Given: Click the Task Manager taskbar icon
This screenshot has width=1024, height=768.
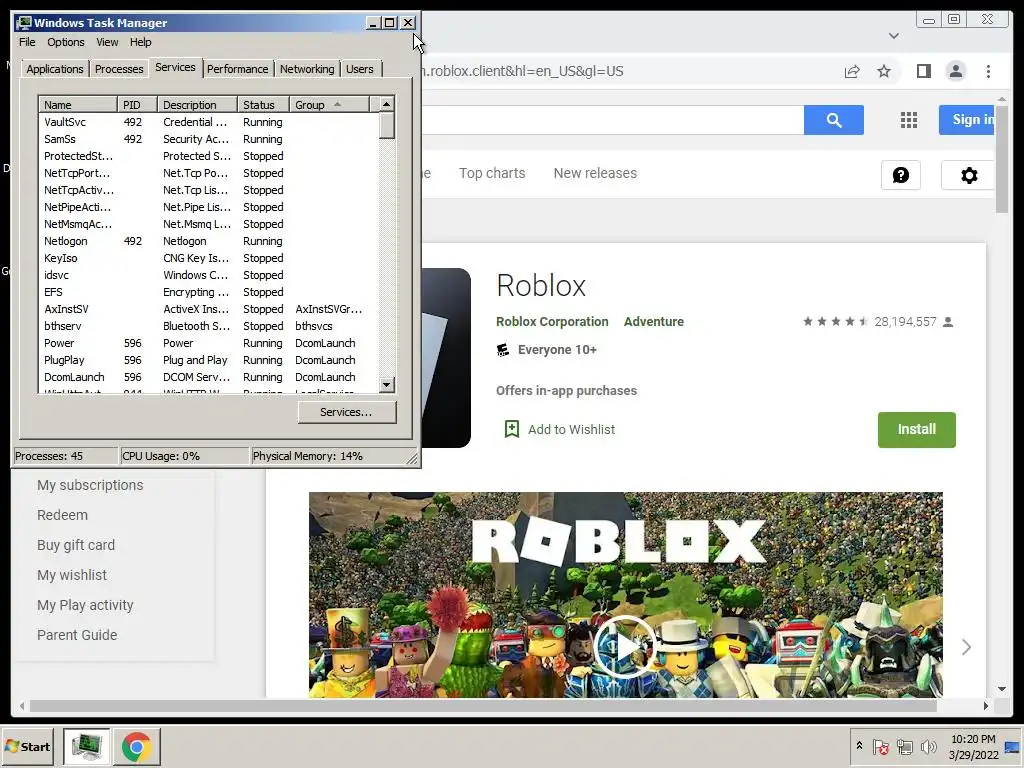Looking at the screenshot, I should (86, 746).
